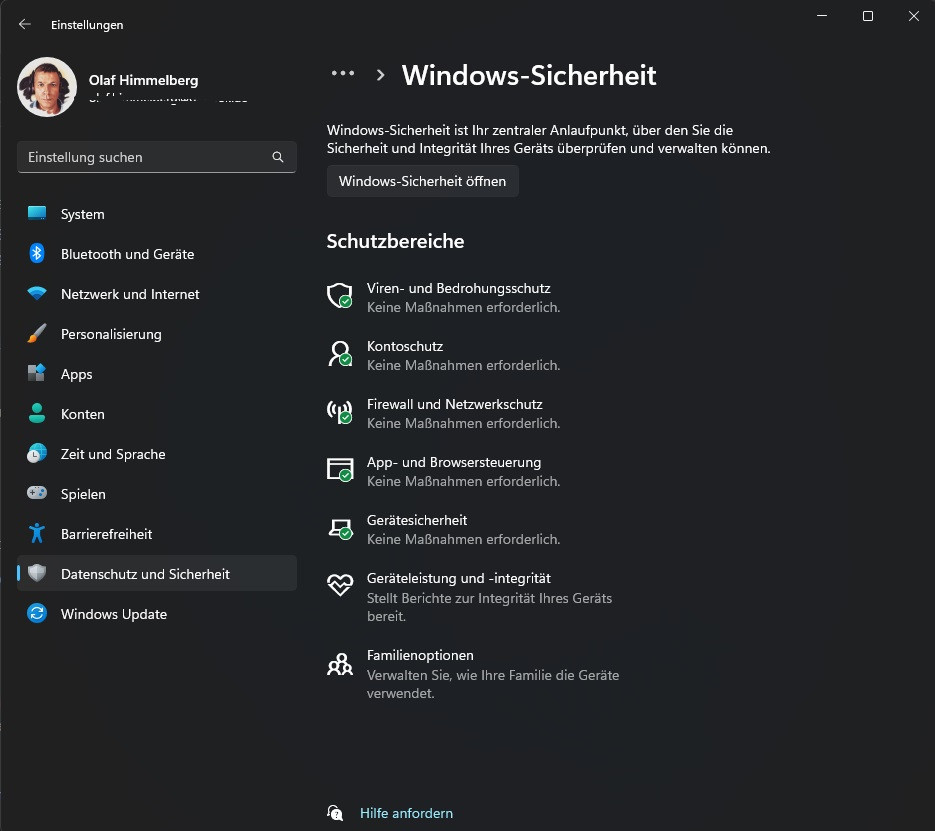Switch to Apps settings

pyautogui.click(x=157, y=374)
